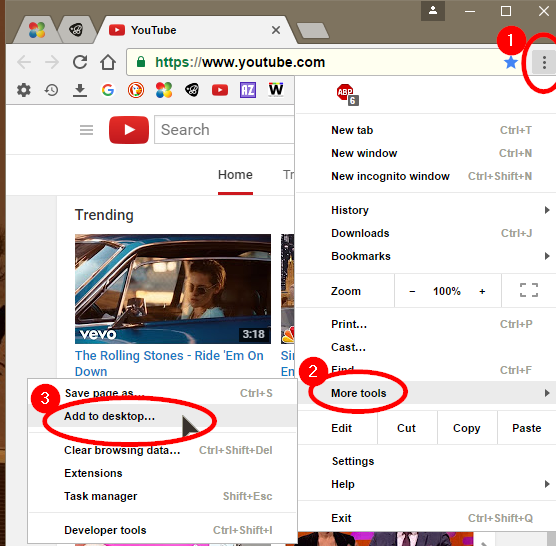Open the black spiral bookmark icon in the bookmarks bar
Viewport: 556px width, 546px height.
192,90
